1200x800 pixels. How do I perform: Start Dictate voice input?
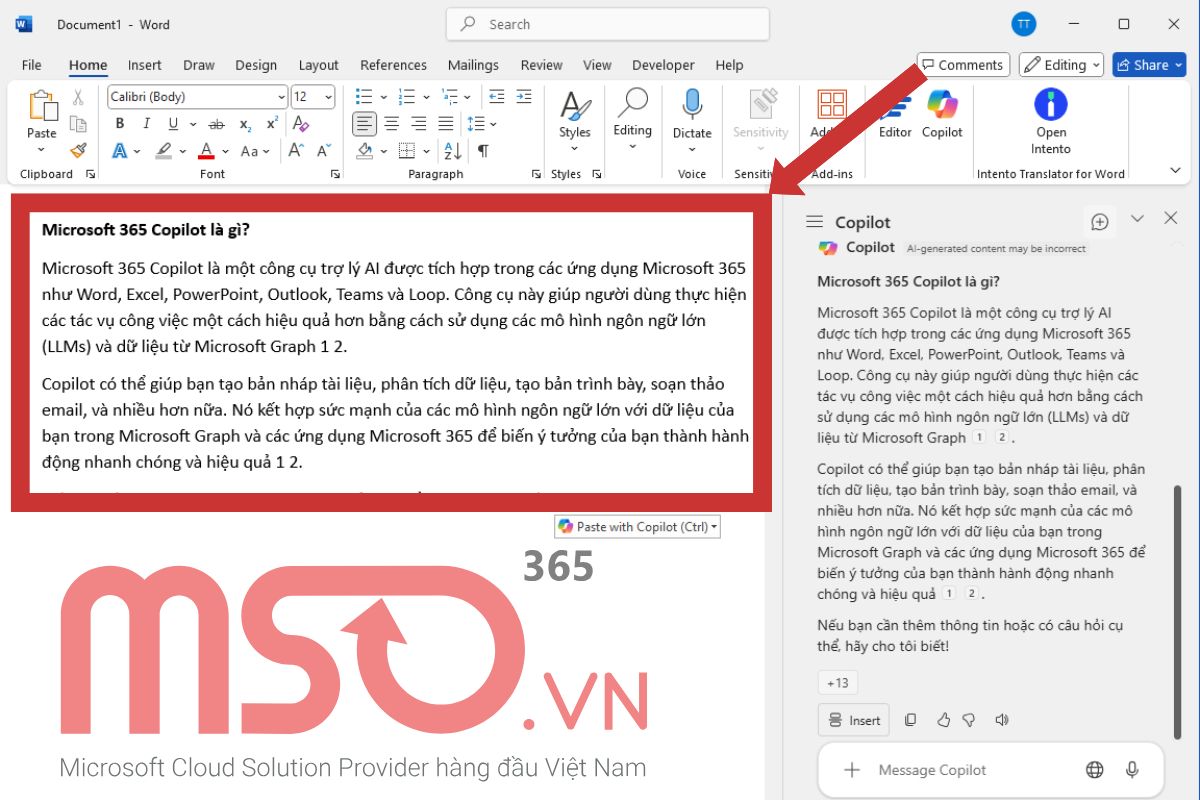[692, 118]
